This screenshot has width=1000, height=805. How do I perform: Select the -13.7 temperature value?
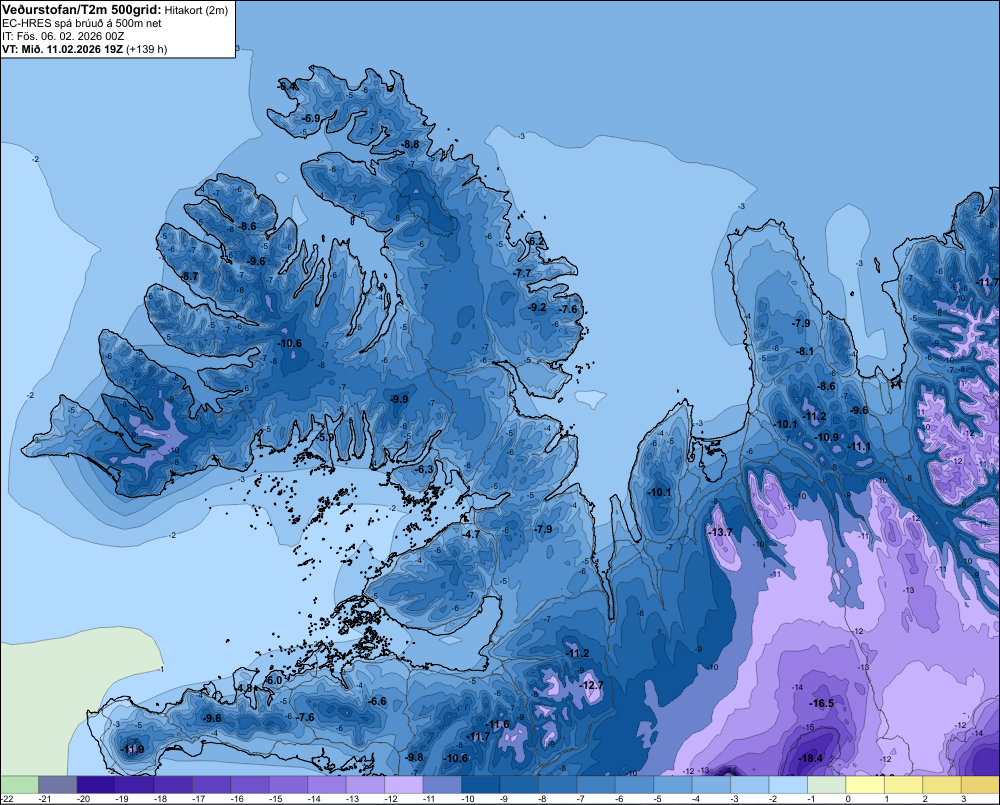[x=721, y=532]
